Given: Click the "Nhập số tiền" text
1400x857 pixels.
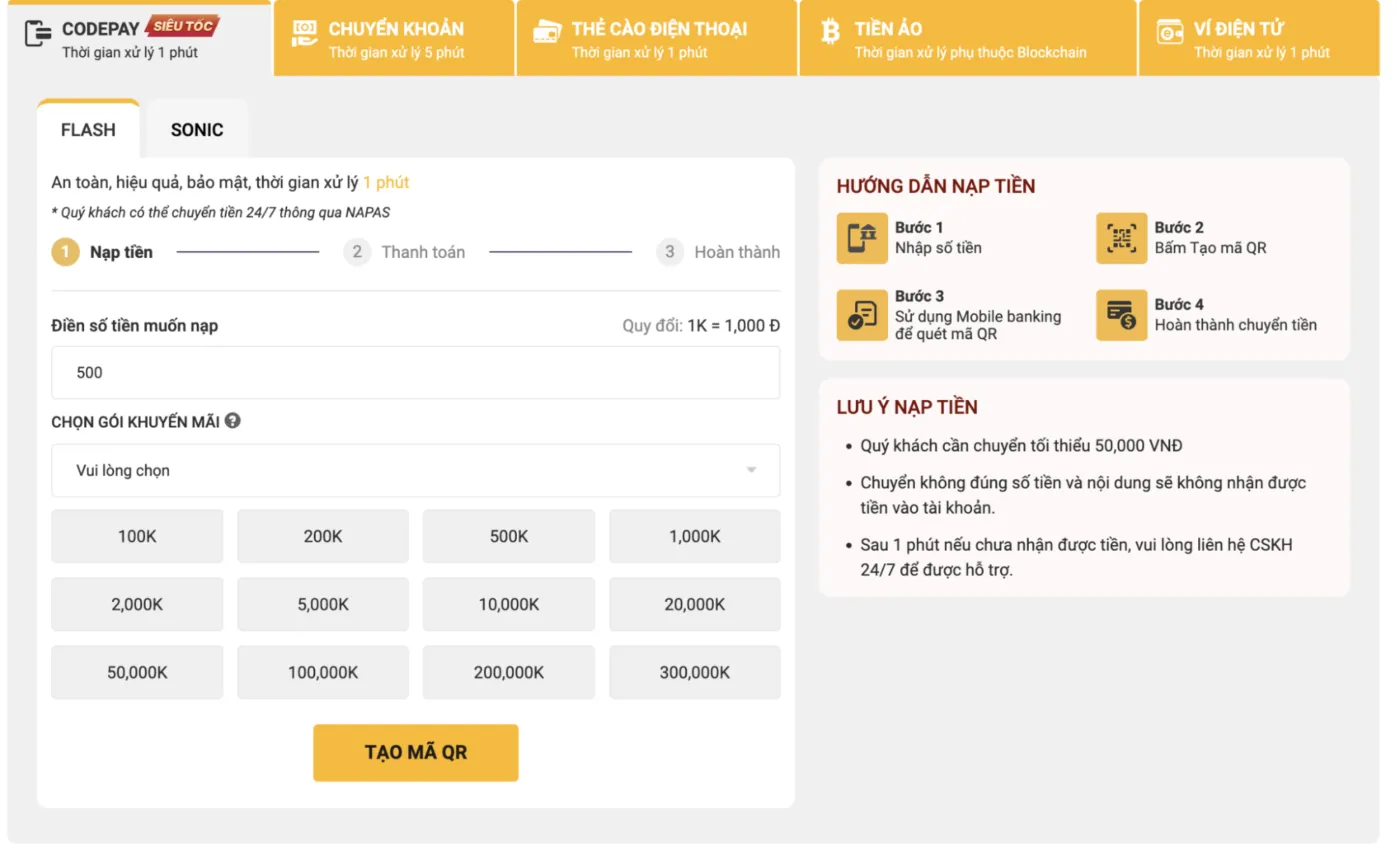Looking at the screenshot, I should [938, 247].
